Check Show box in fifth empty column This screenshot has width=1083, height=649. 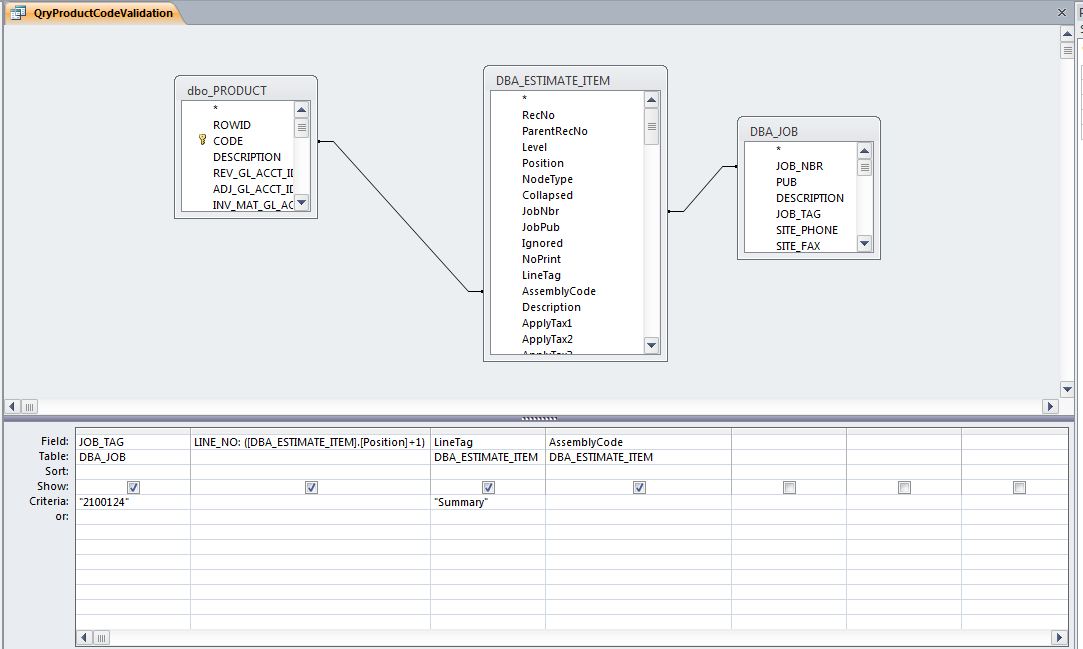[x=789, y=487]
